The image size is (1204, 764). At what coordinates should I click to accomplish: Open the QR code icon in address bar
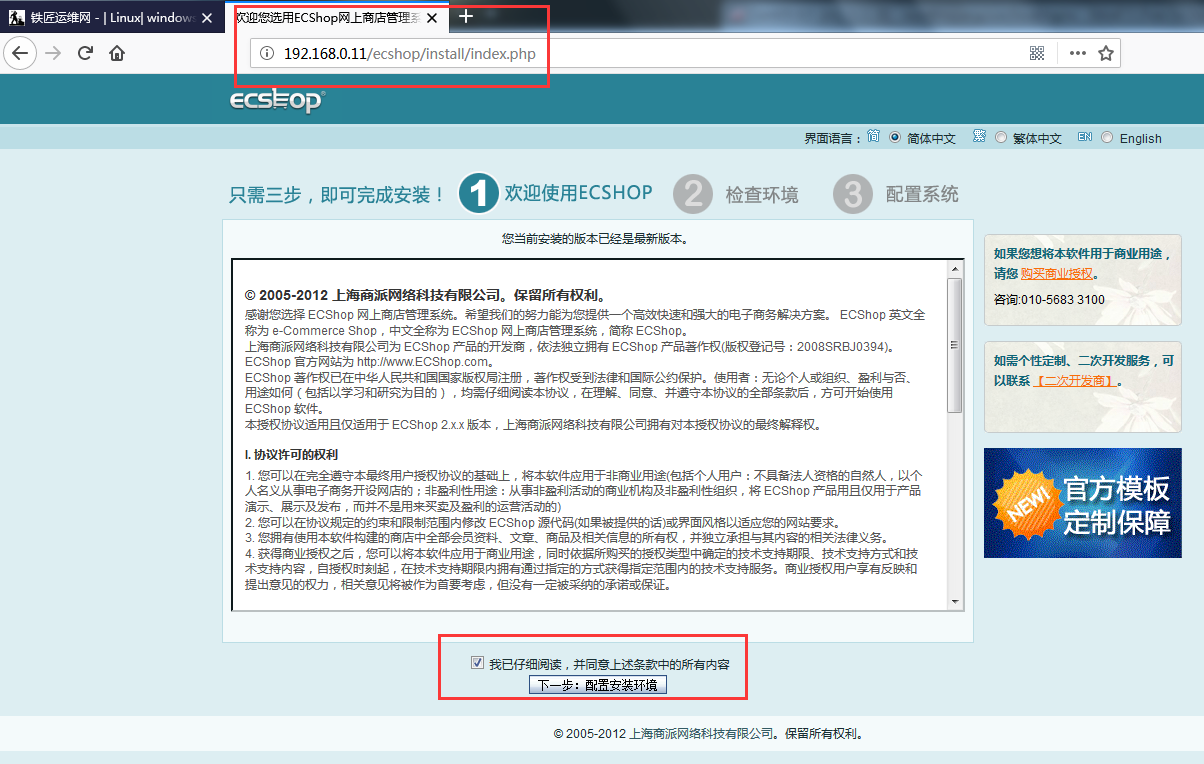[x=1037, y=53]
